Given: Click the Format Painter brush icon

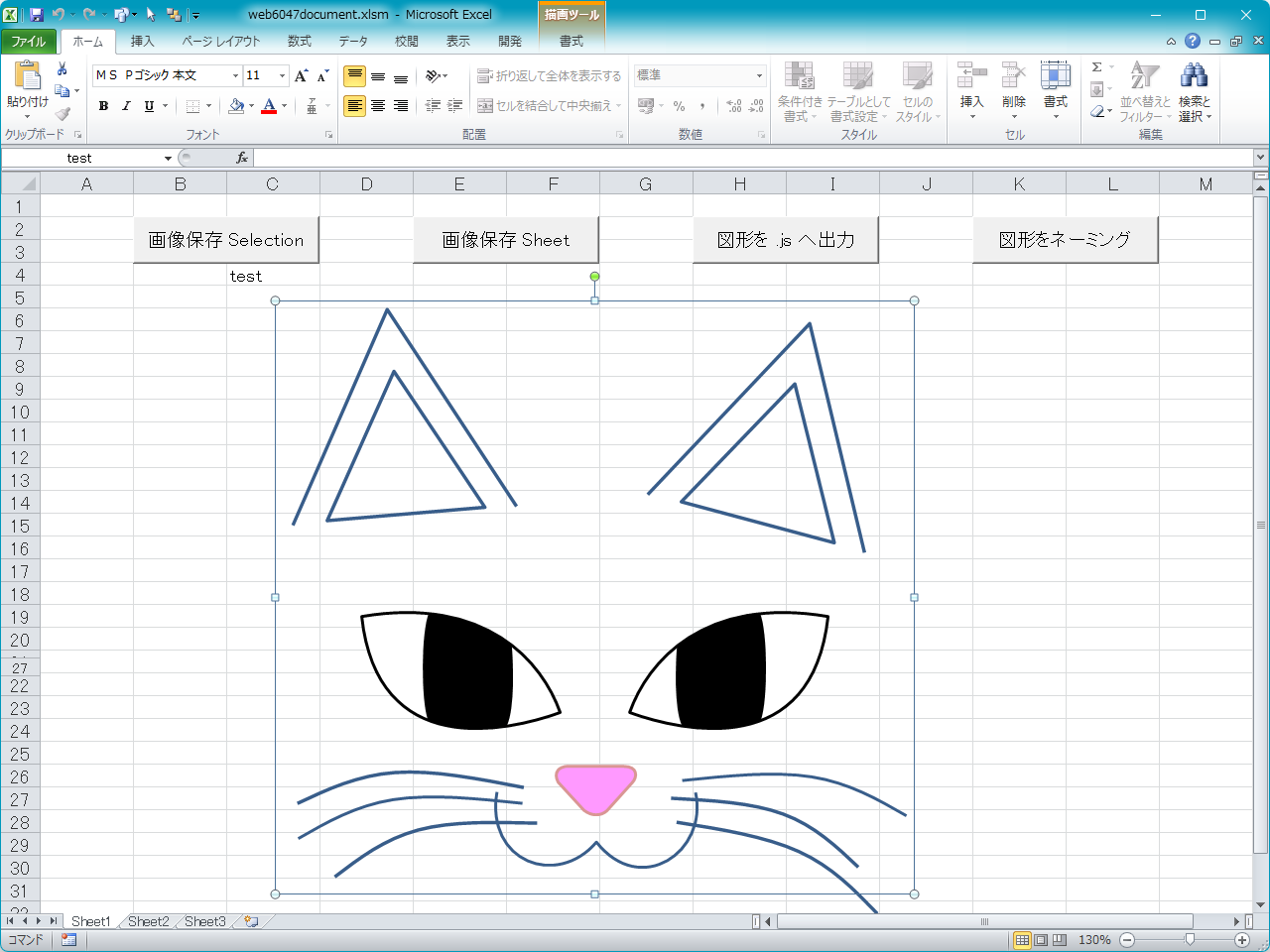Looking at the screenshot, I should pyautogui.click(x=62, y=113).
